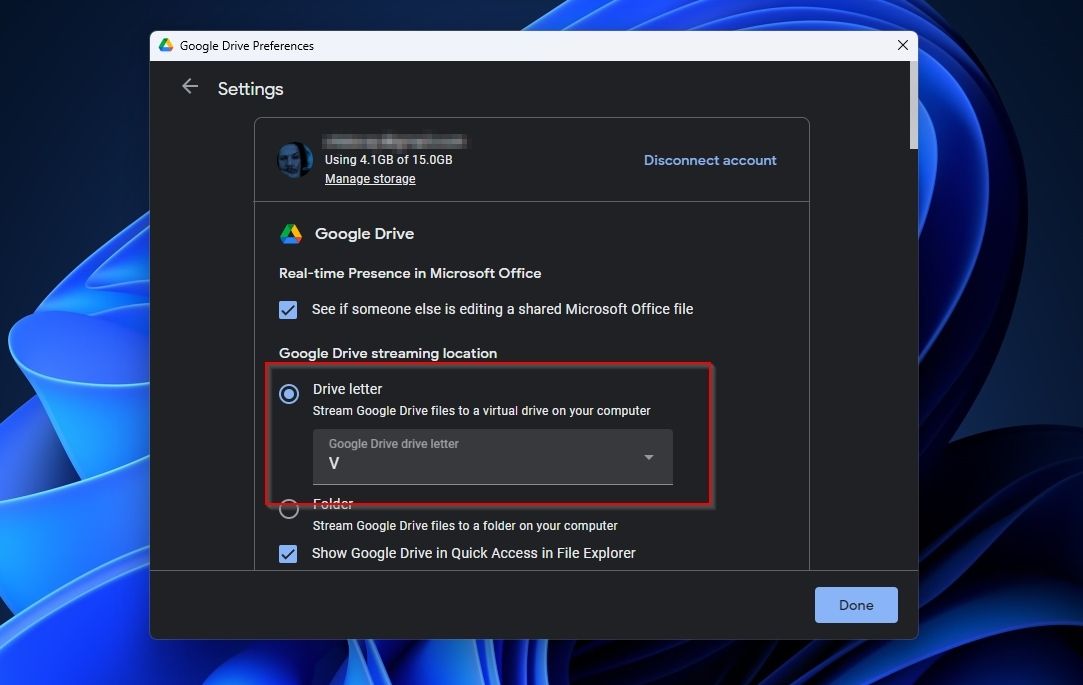Open the Google Drive drive letter dropdown
Viewport: 1083px width, 685px height.
point(492,455)
